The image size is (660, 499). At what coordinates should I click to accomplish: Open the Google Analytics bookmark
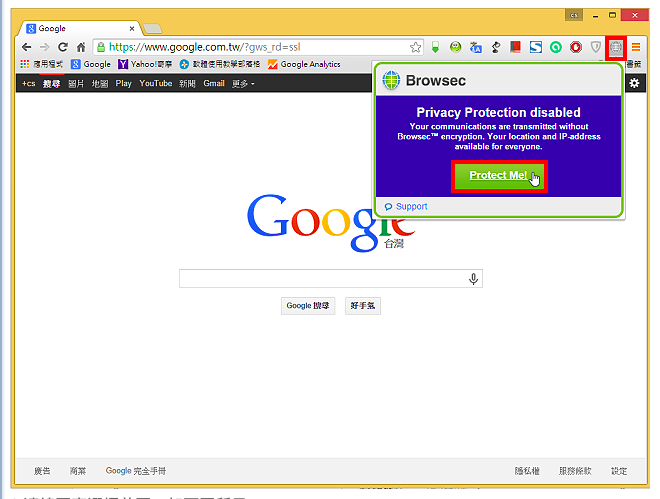(304, 64)
